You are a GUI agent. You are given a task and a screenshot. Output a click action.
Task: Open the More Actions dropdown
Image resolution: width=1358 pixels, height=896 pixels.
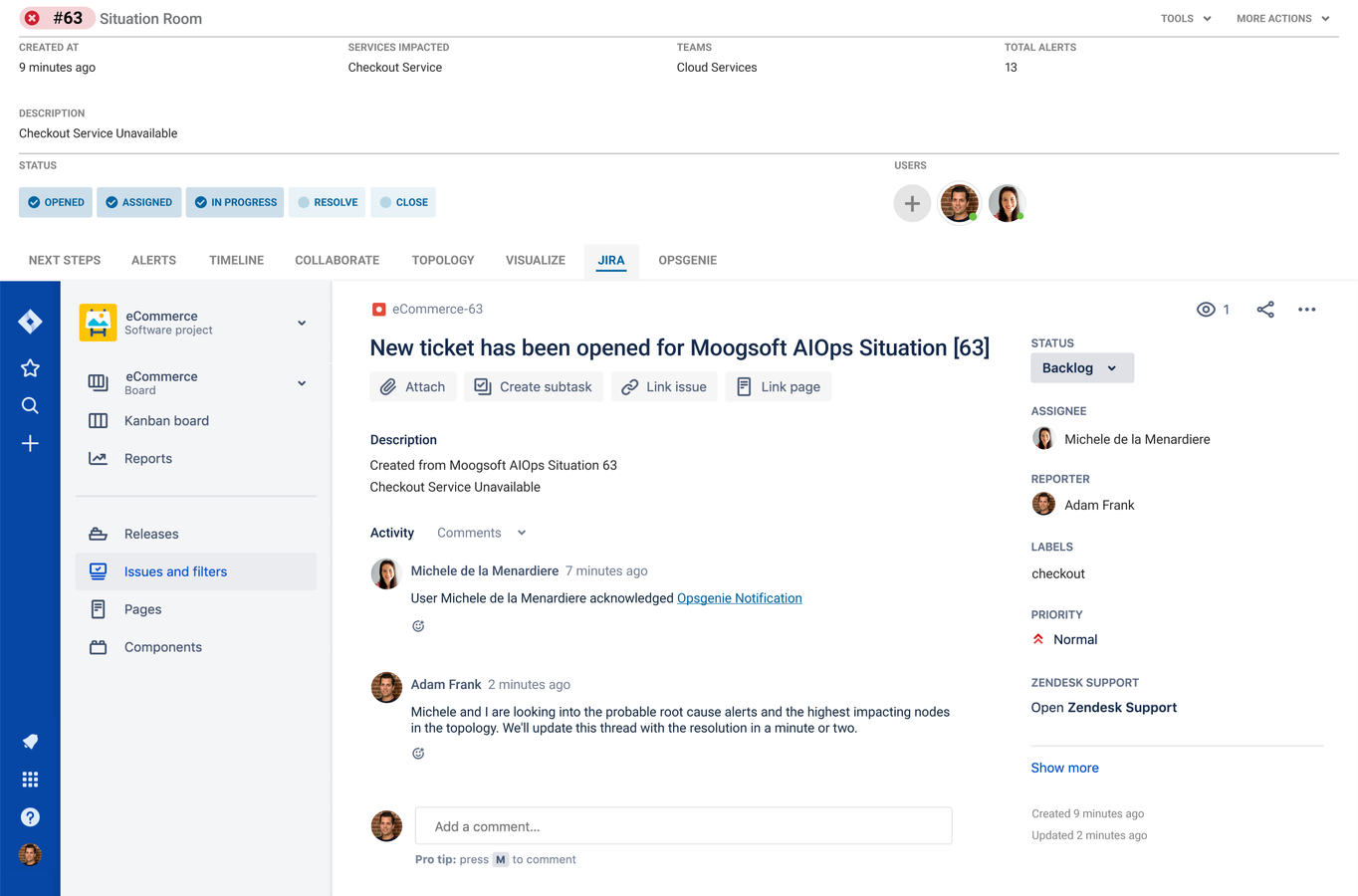[x=1282, y=18]
